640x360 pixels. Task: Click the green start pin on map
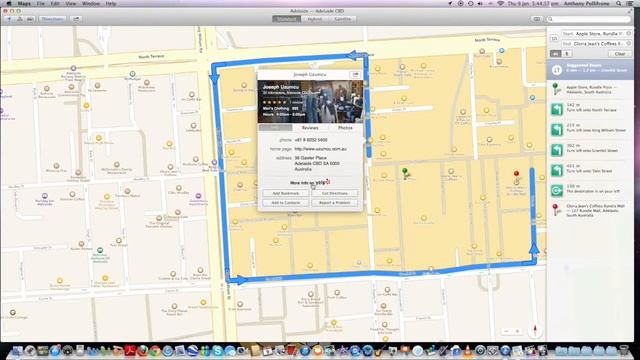point(405,173)
